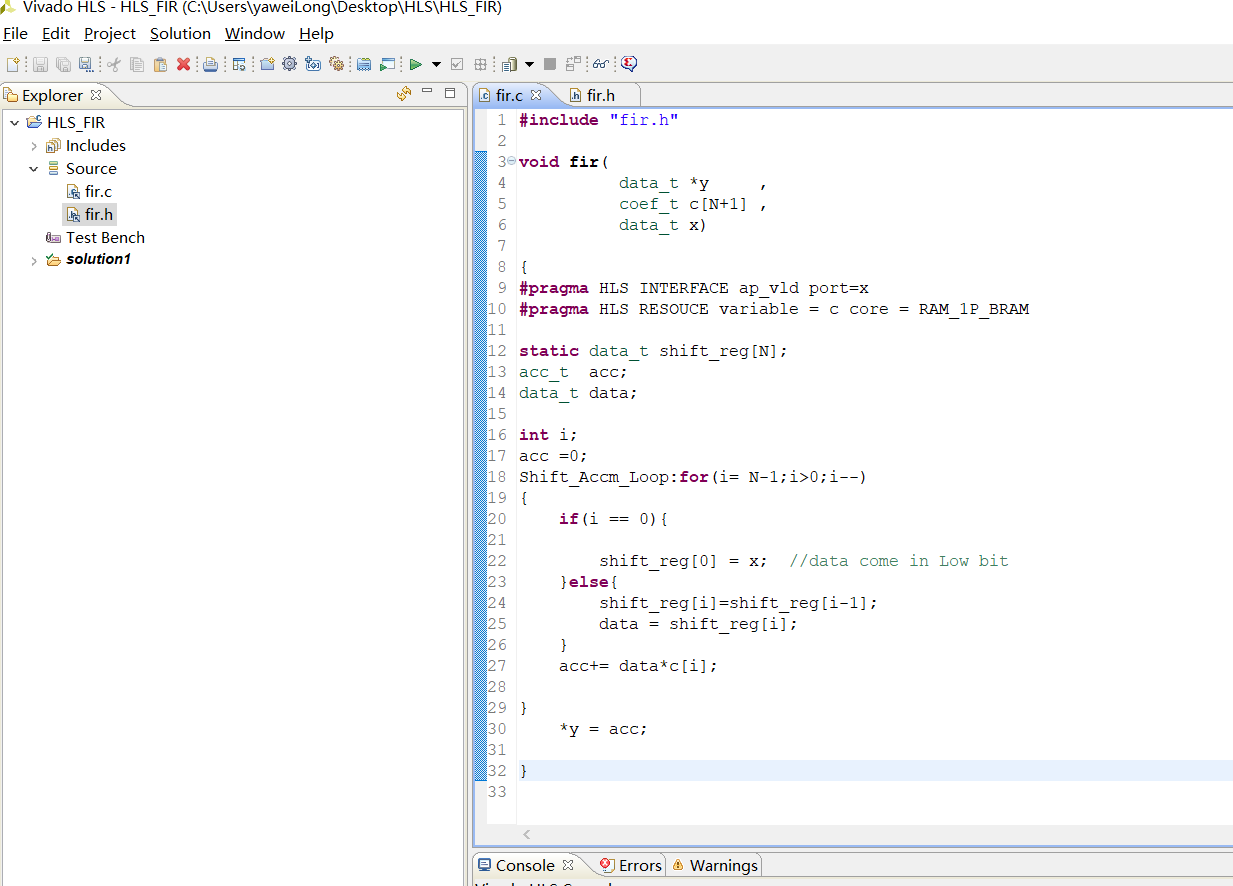
Task: Select the Warnings tab
Action: (723, 865)
